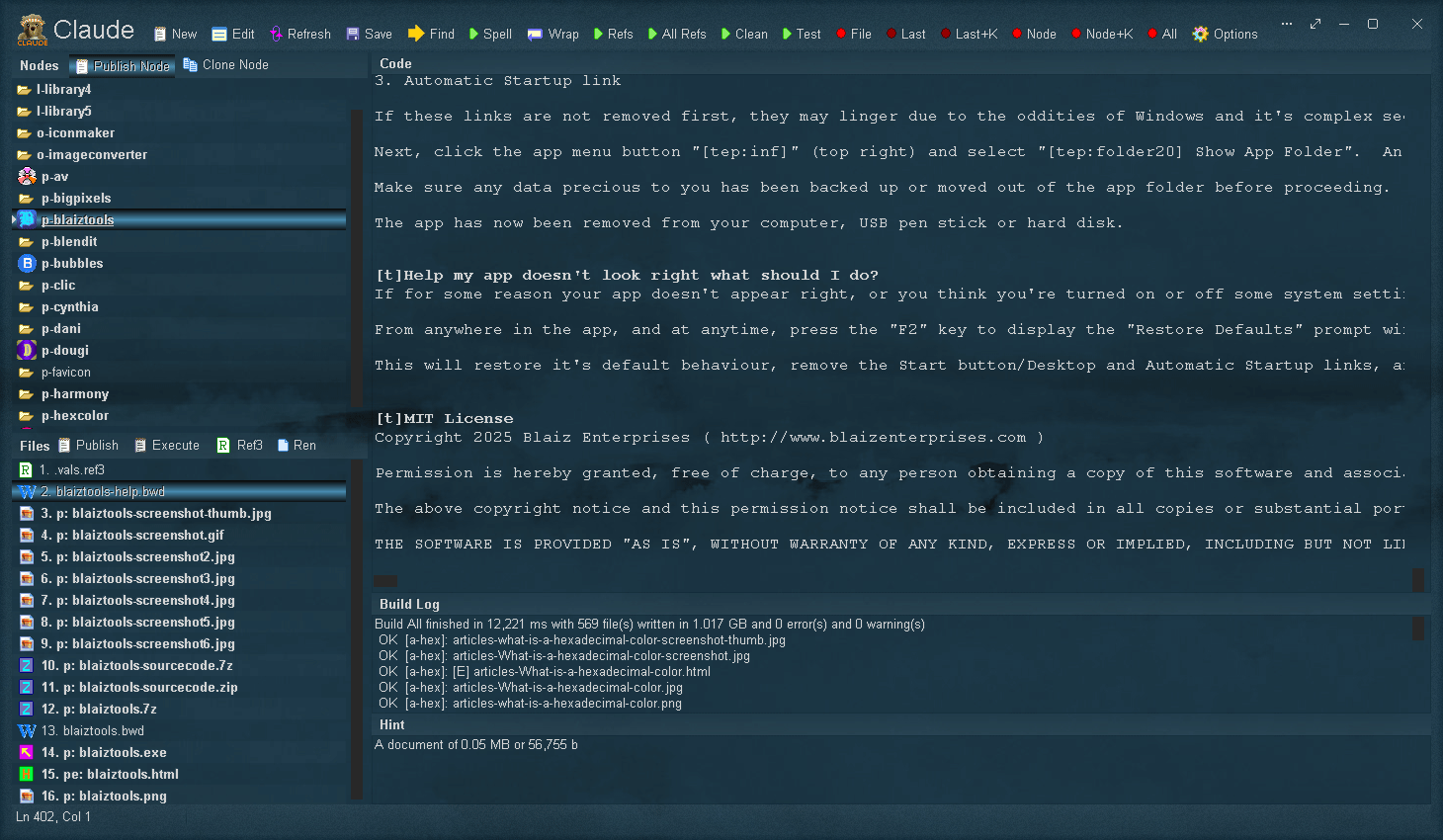Image resolution: width=1443 pixels, height=840 pixels.
Task: Open the Options gear
Action: tap(1200, 34)
